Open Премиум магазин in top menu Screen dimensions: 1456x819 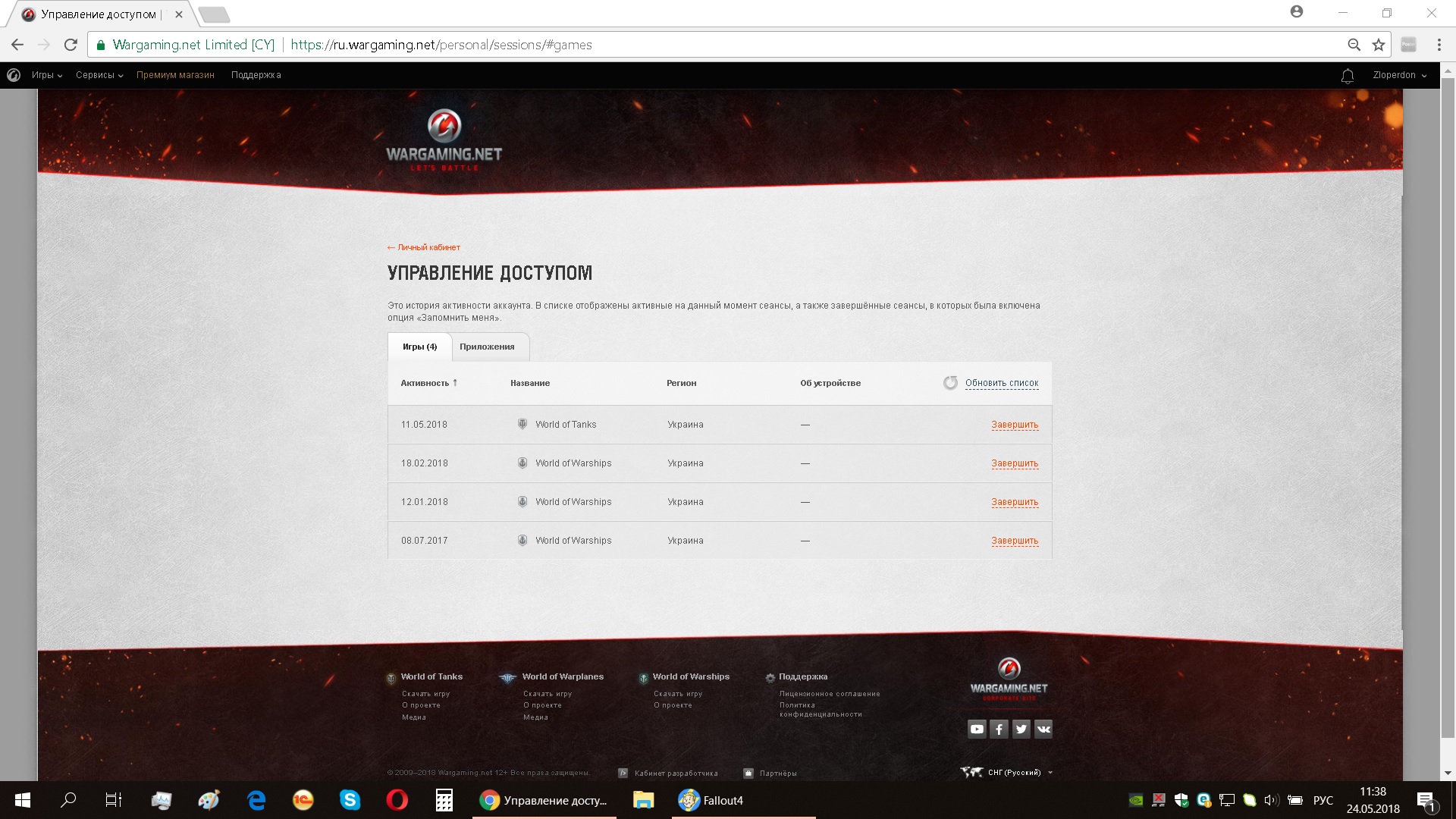(x=175, y=75)
